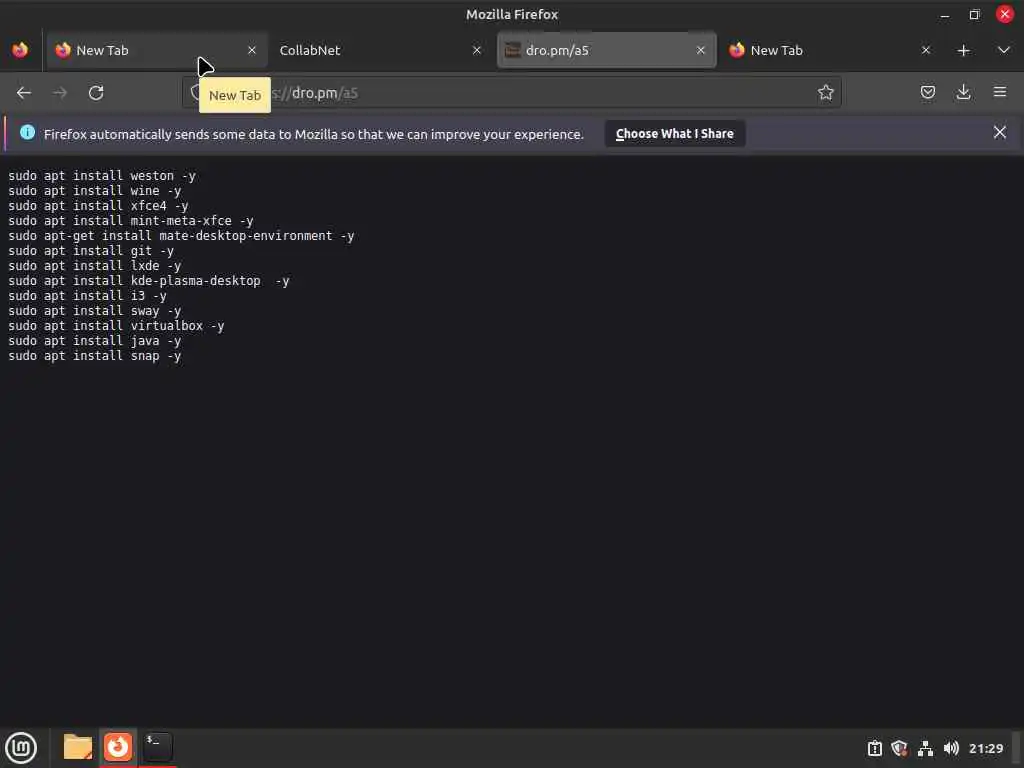Image resolution: width=1024 pixels, height=768 pixels.
Task: Open the Files folder in taskbar
Action: [78, 747]
